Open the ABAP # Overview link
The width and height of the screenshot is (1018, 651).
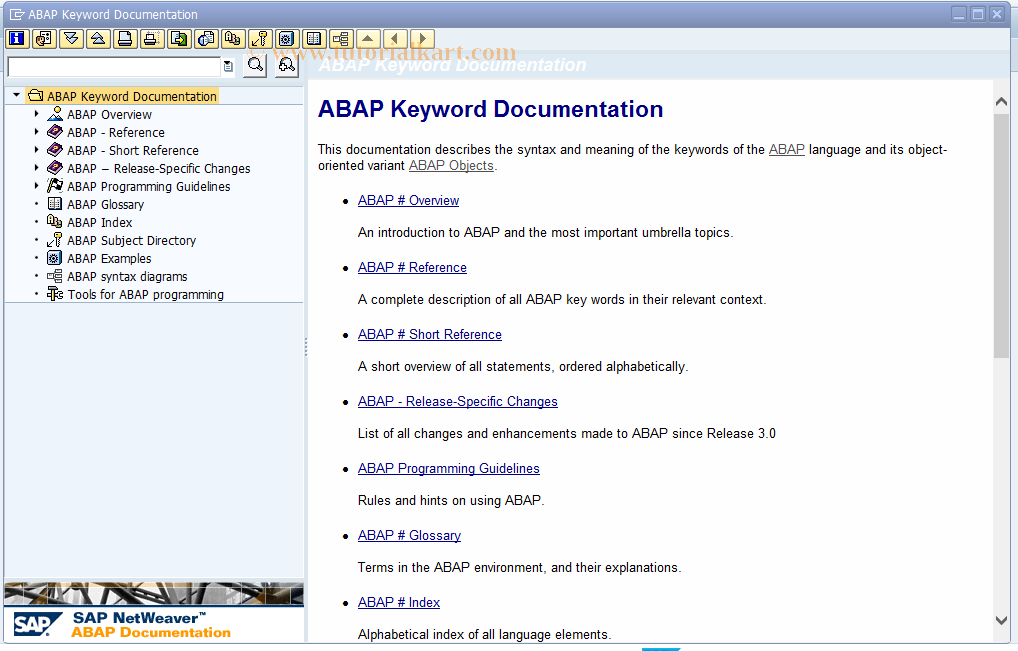tap(408, 201)
